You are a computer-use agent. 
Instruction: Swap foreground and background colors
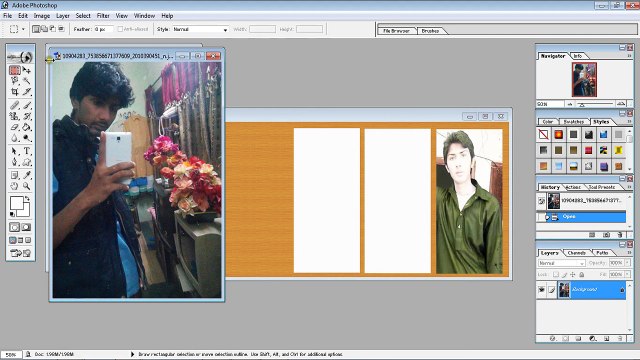tap(28, 198)
